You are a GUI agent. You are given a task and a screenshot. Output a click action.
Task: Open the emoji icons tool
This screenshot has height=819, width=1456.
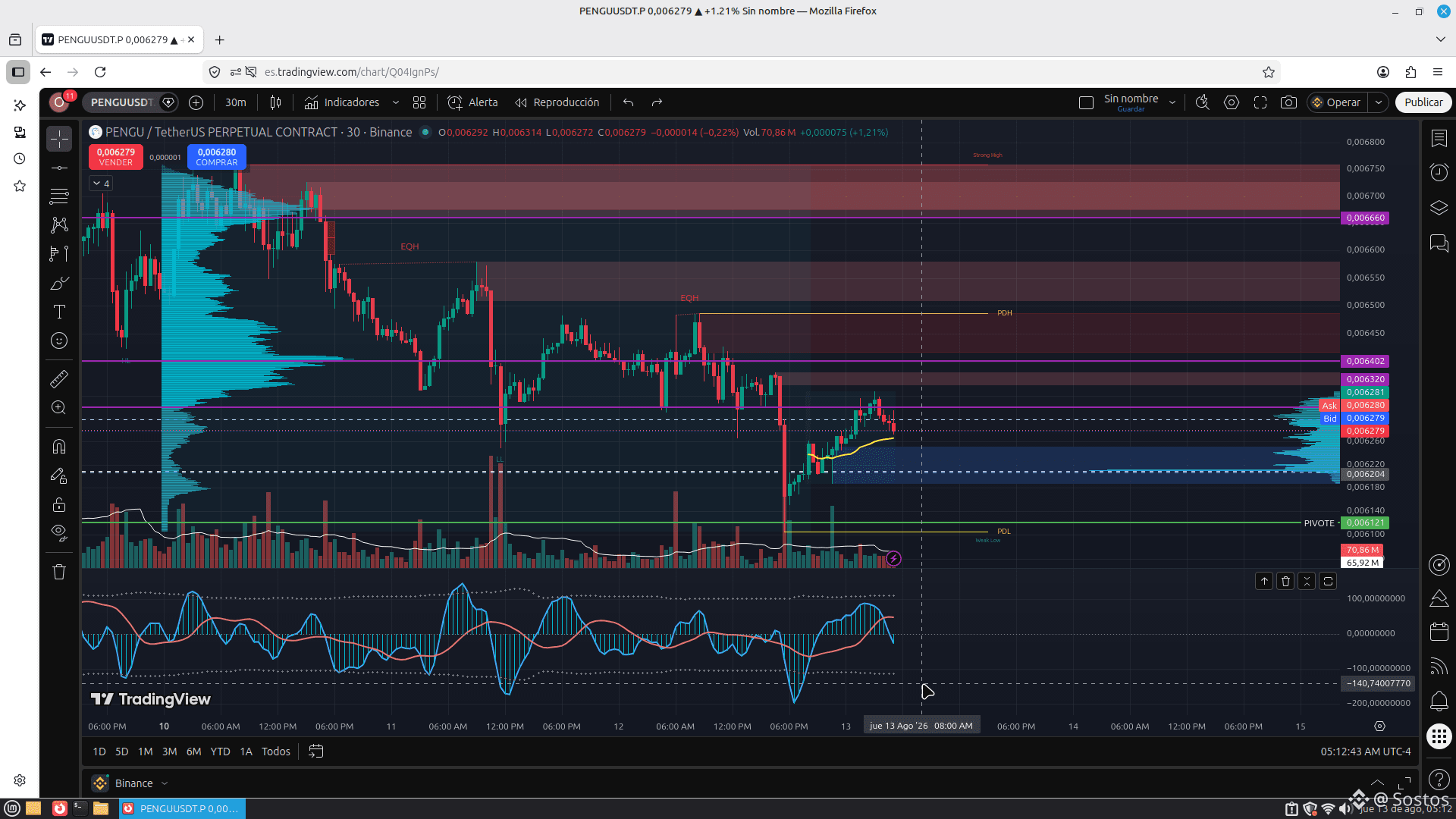pyautogui.click(x=59, y=341)
